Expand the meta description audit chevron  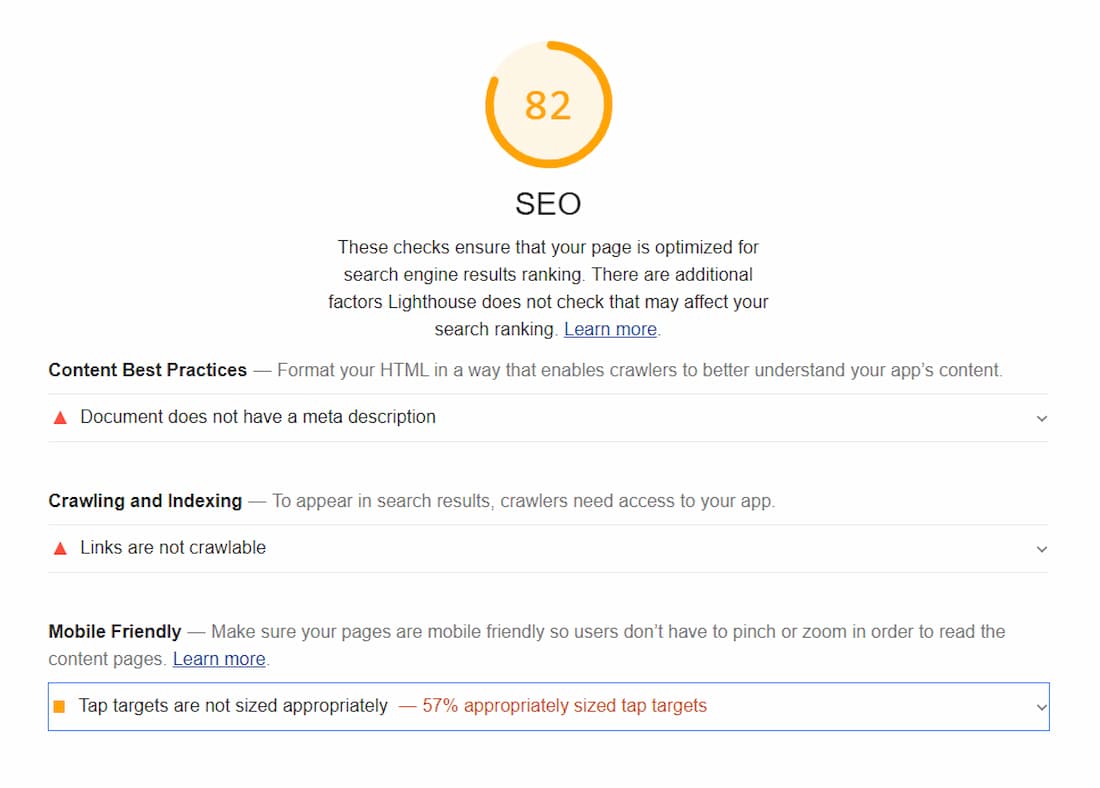[x=1042, y=419]
